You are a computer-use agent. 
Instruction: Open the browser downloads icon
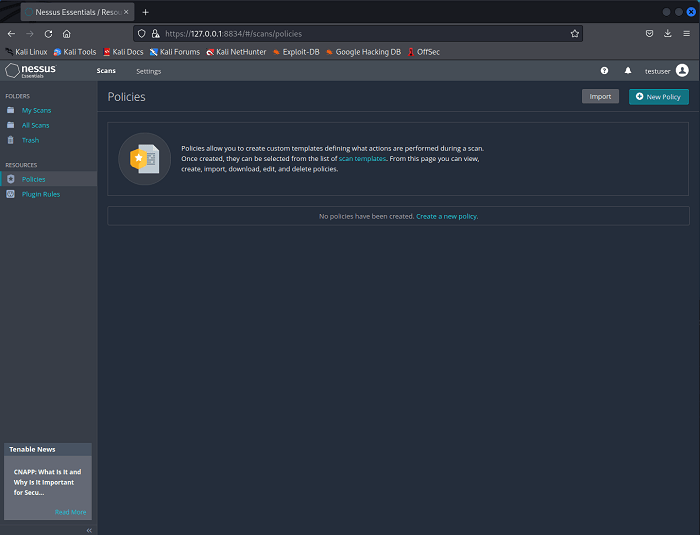tap(668, 33)
